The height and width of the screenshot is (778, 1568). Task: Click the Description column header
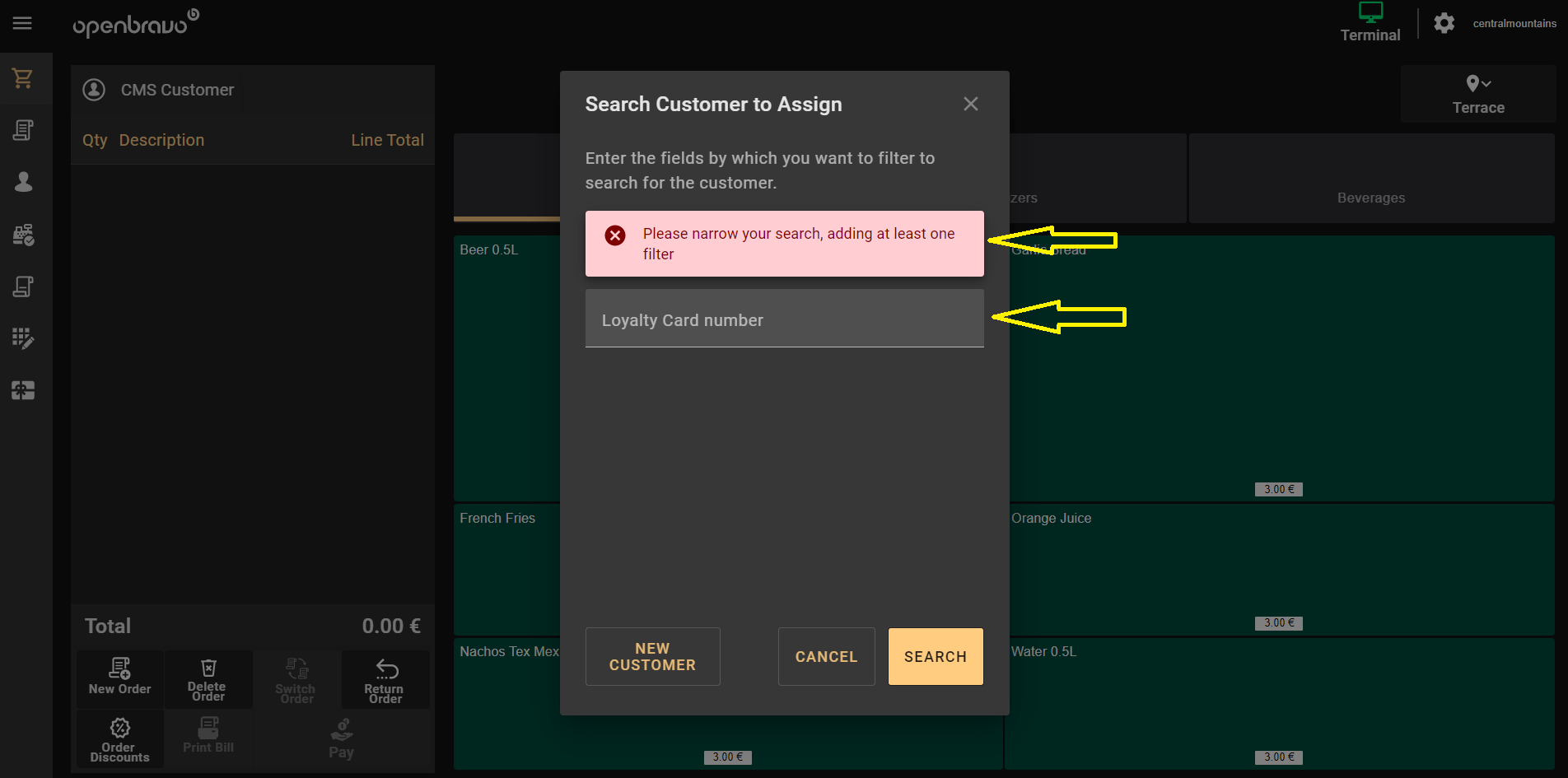coord(161,140)
